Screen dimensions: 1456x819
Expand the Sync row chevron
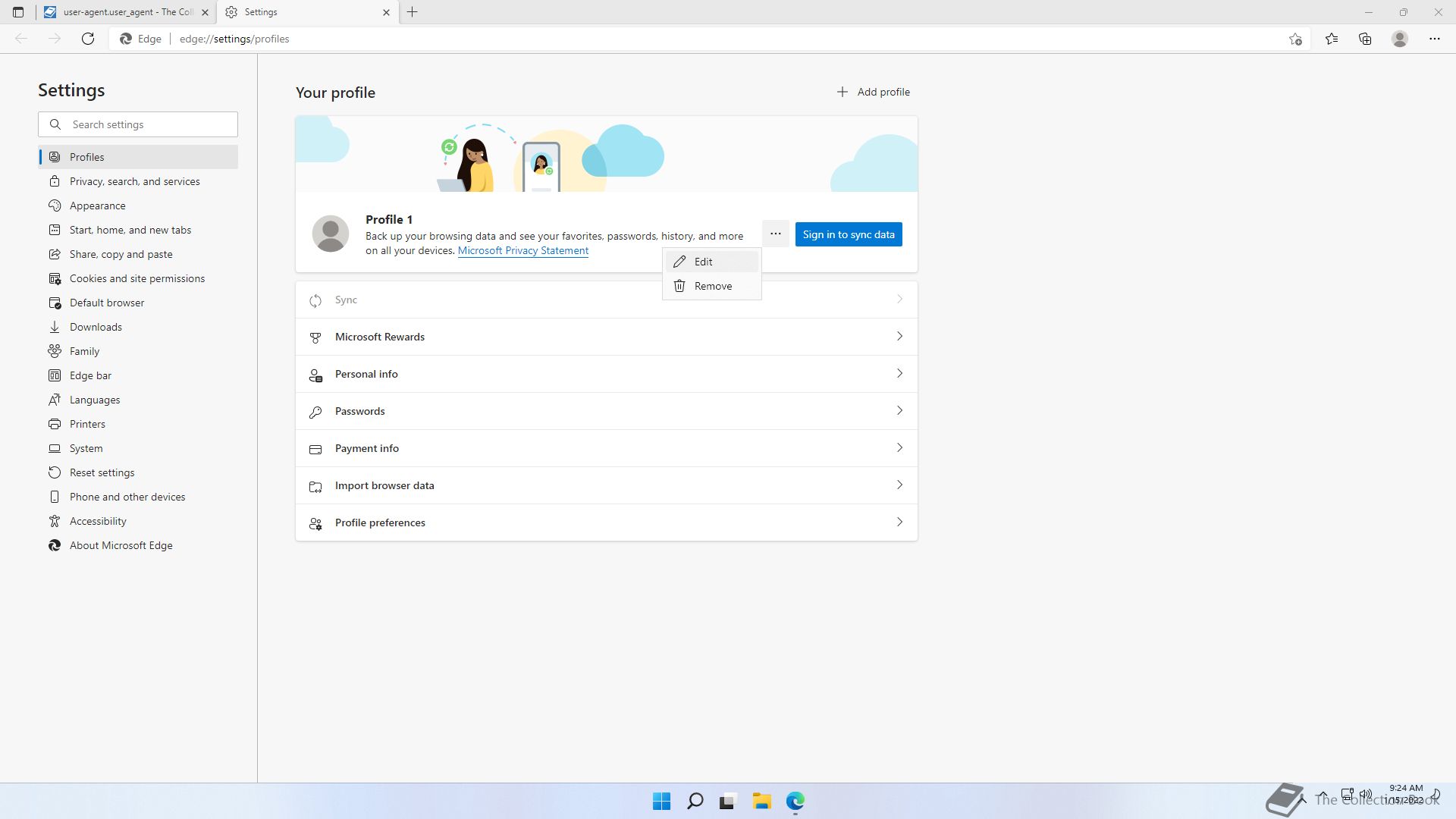899,300
